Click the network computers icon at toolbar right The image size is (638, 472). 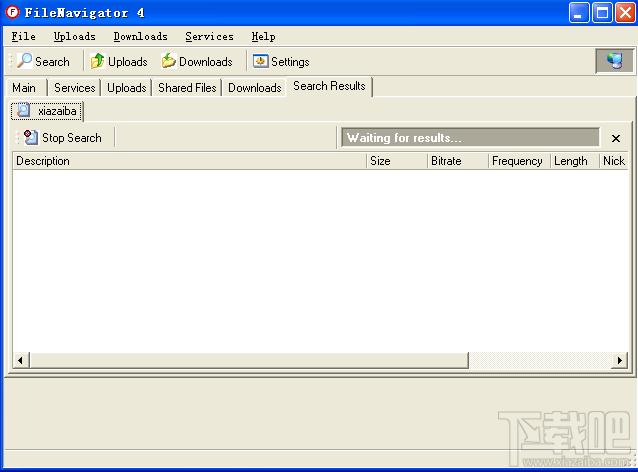click(x=614, y=61)
